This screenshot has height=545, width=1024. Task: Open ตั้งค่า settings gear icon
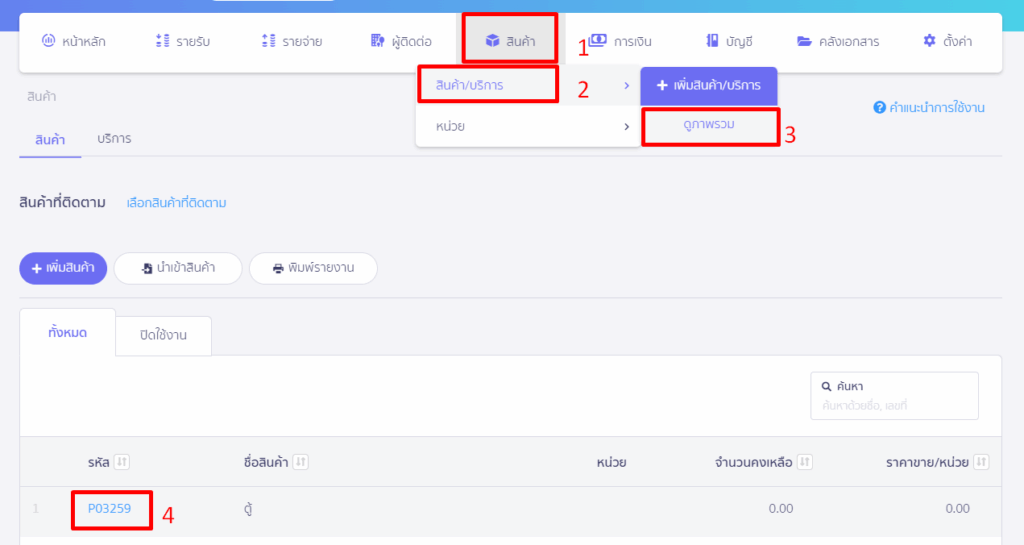[x=929, y=40]
